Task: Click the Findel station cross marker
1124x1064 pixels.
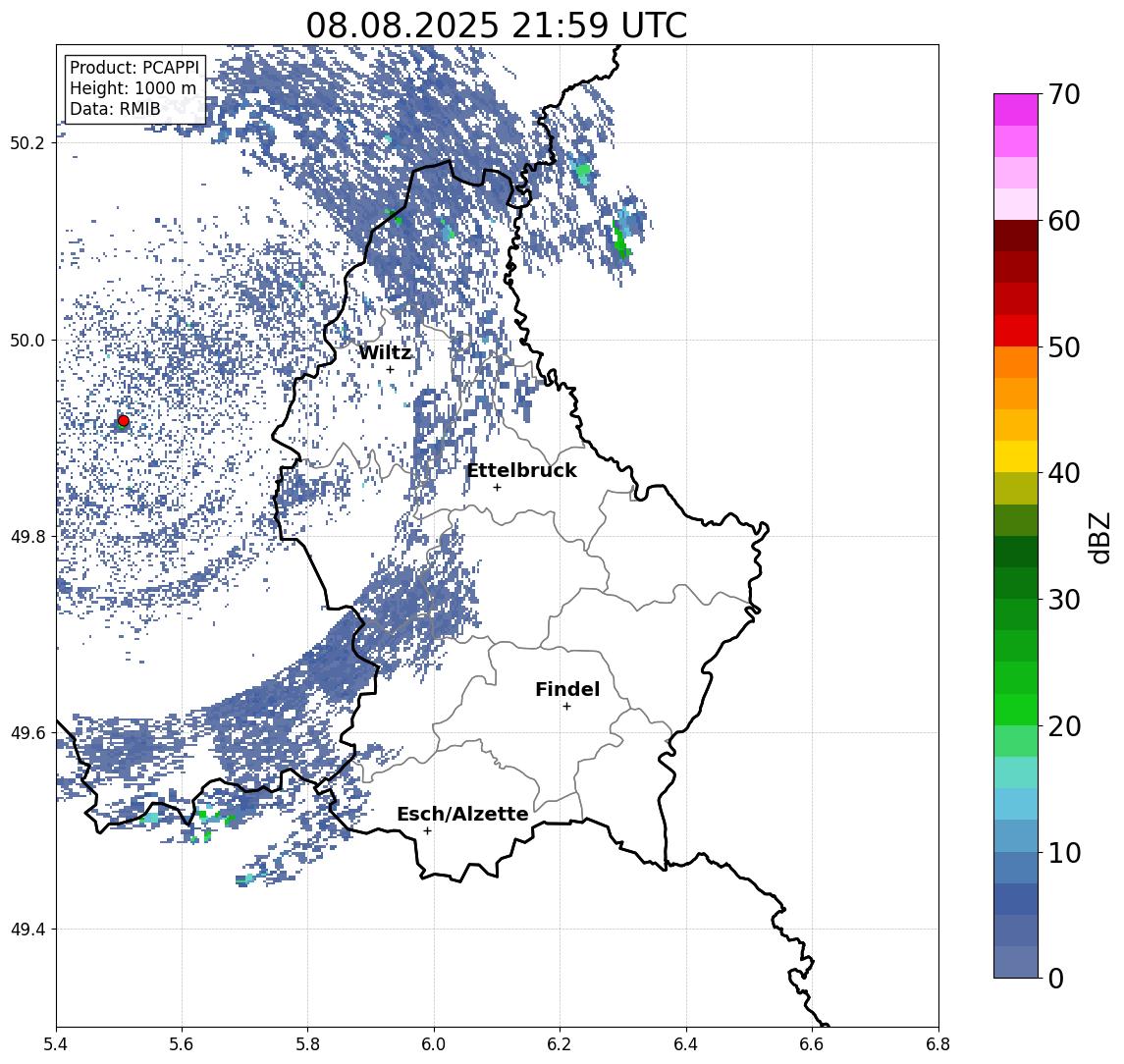Action: (566, 707)
